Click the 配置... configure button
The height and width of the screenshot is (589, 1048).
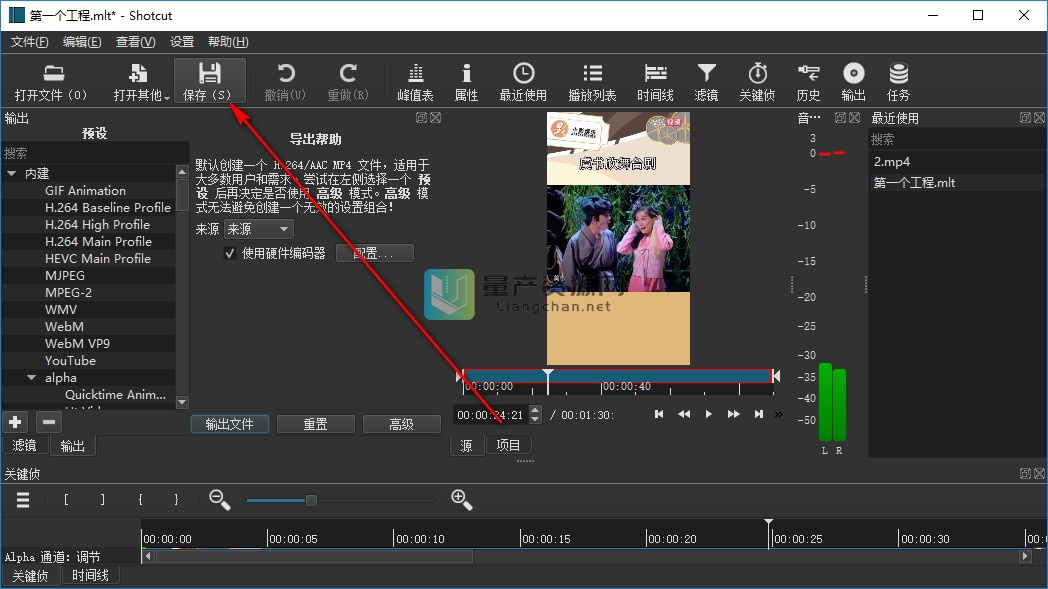[374, 253]
